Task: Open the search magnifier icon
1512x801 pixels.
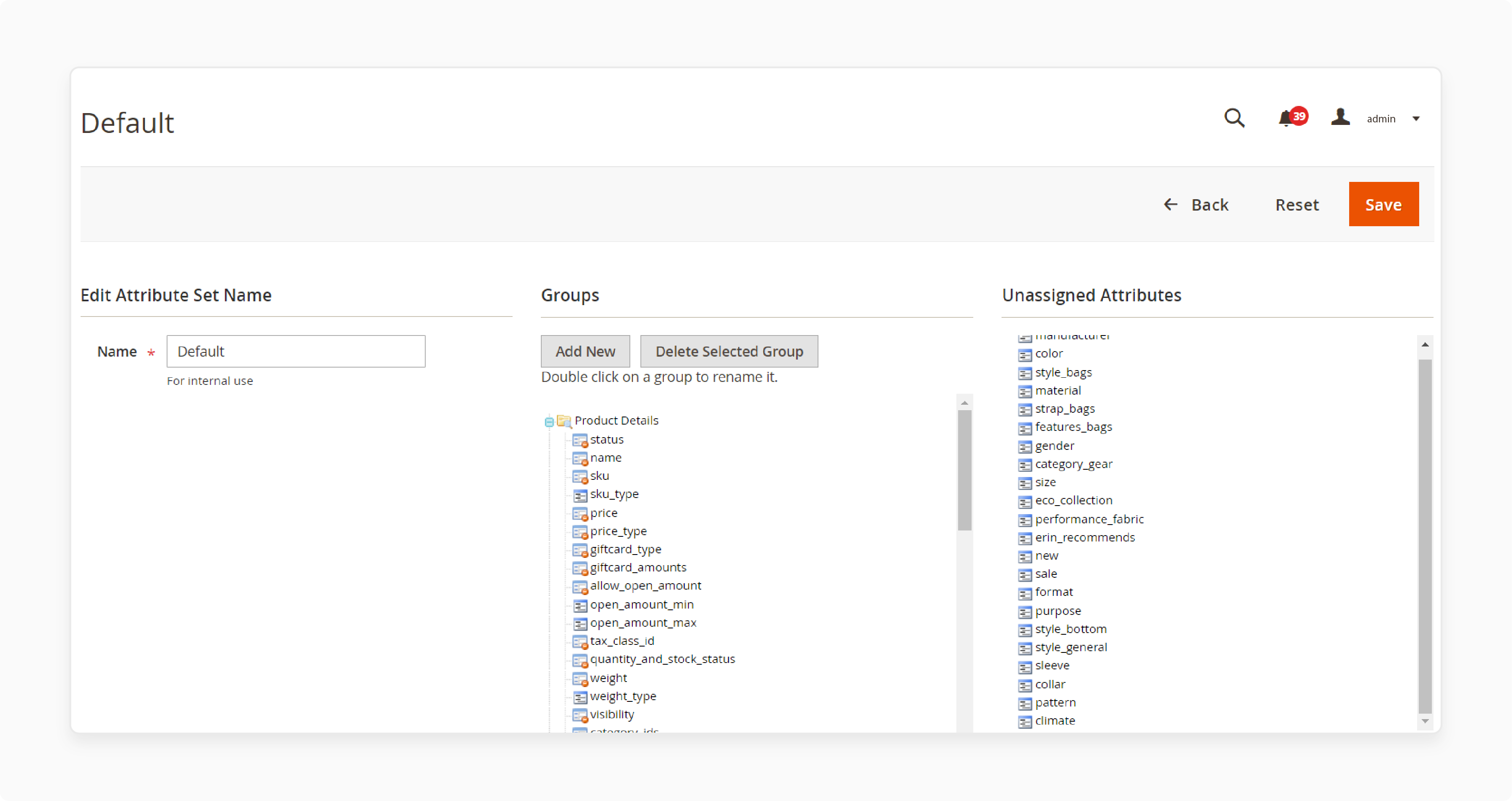Action: tap(1234, 118)
